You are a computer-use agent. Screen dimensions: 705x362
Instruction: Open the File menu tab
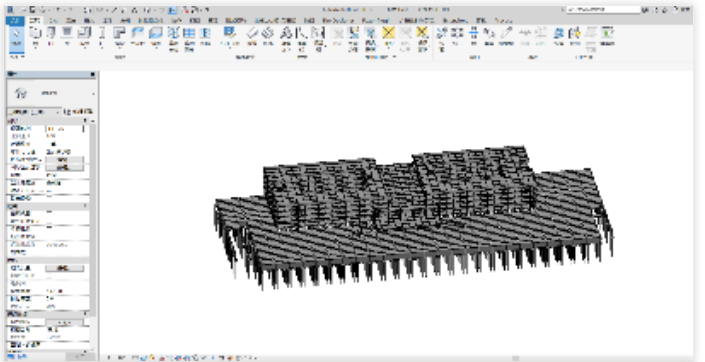point(15,20)
